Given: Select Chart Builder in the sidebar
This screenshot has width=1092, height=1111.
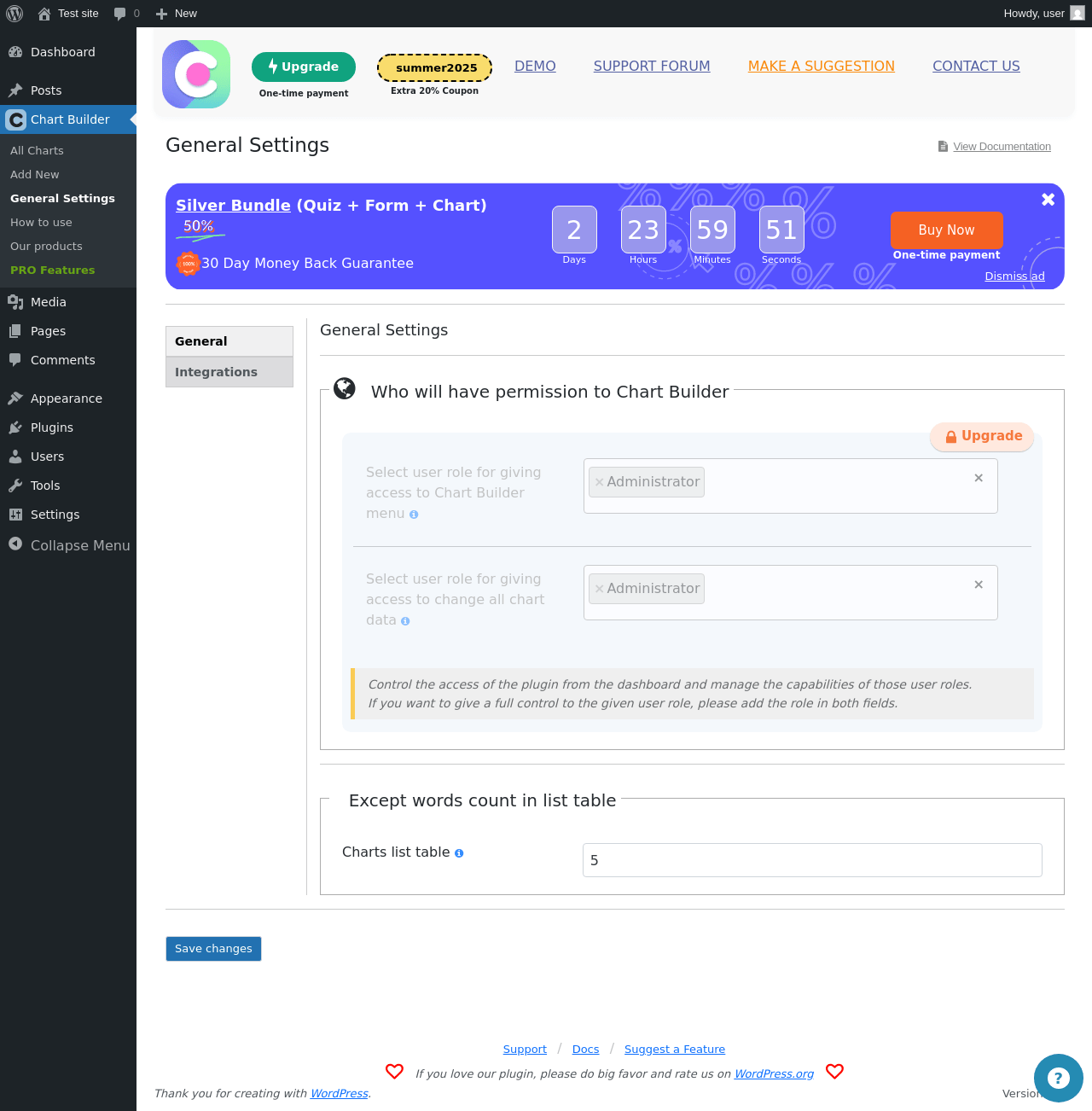Looking at the screenshot, I should pos(68,119).
